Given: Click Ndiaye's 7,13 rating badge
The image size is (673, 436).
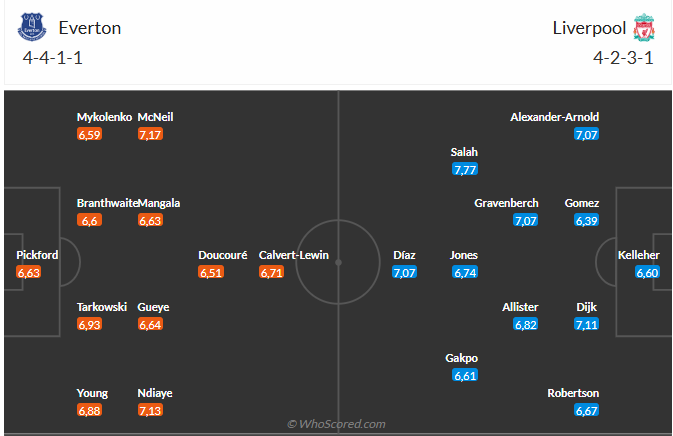Looking at the screenshot, I should pyautogui.click(x=150, y=410).
